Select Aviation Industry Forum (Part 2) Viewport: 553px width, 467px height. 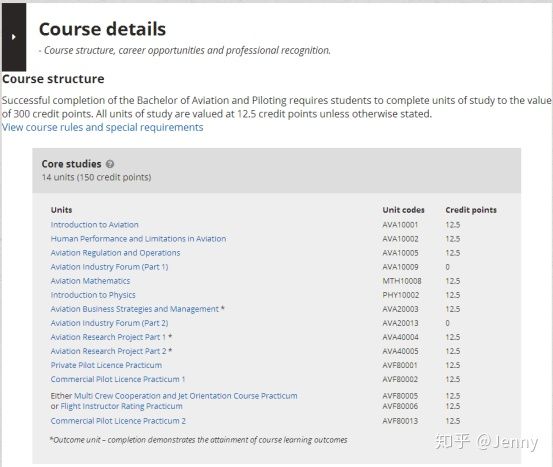pos(109,323)
